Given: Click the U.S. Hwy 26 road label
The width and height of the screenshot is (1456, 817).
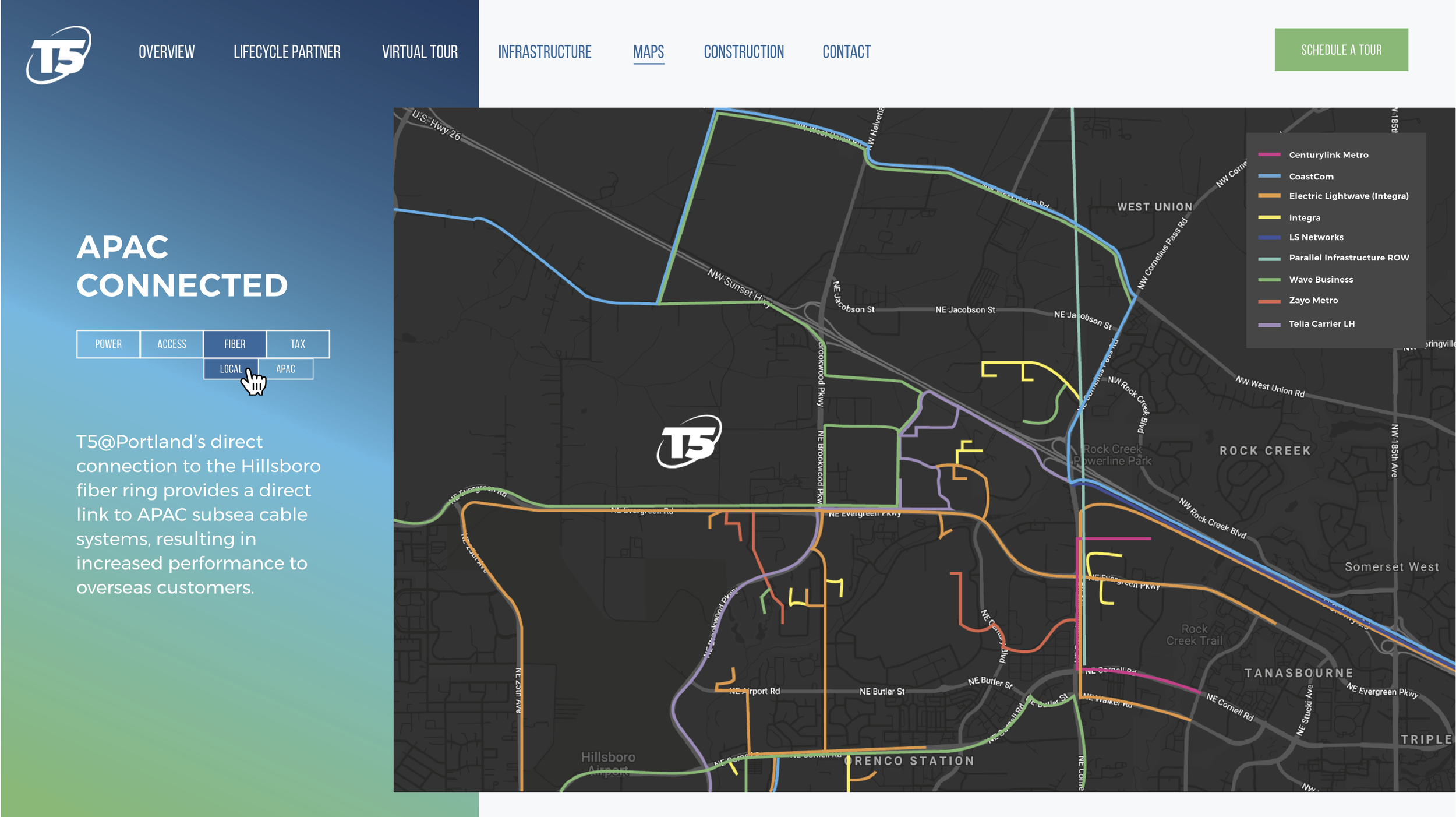Looking at the screenshot, I should [x=436, y=125].
